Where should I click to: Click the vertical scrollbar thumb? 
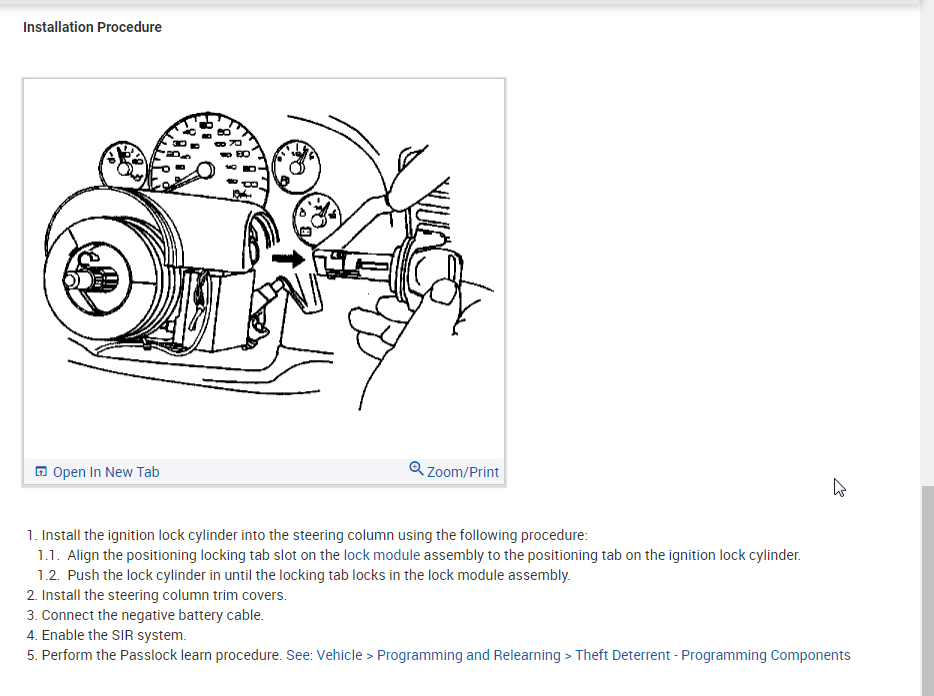[927, 590]
